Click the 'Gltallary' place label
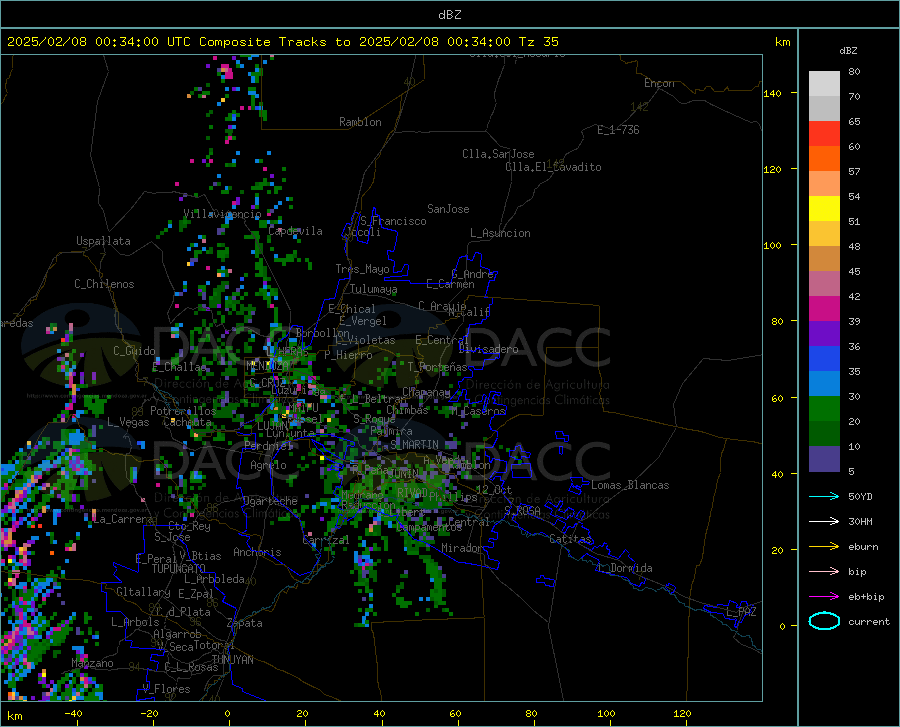Screen dimensions: 900x727 tap(143, 592)
